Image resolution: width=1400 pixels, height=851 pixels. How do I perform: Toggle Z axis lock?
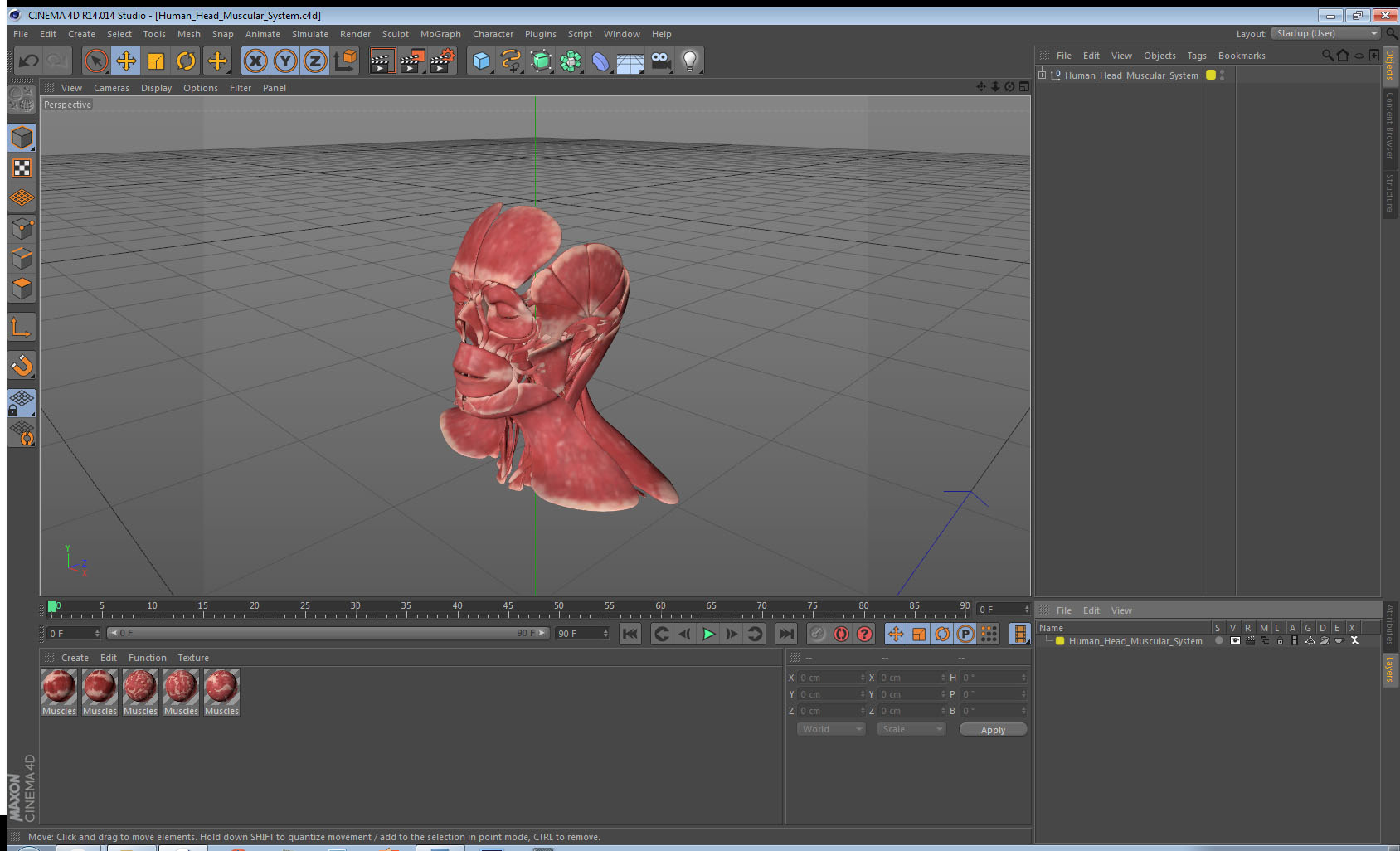tap(315, 61)
